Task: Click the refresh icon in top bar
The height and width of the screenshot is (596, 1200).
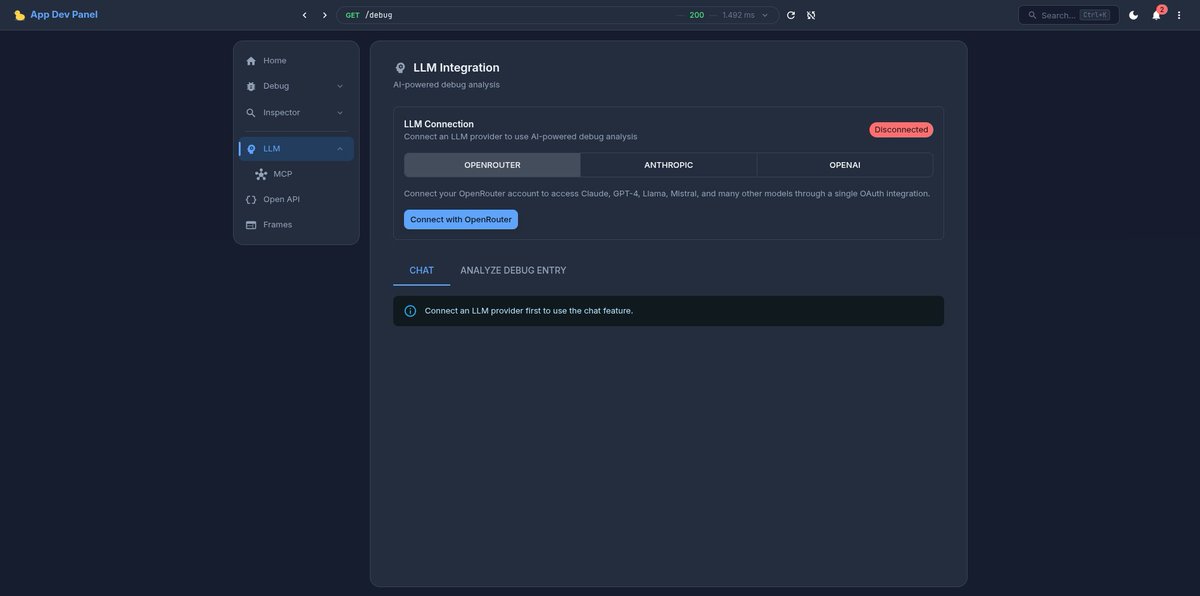Action: 791,15
